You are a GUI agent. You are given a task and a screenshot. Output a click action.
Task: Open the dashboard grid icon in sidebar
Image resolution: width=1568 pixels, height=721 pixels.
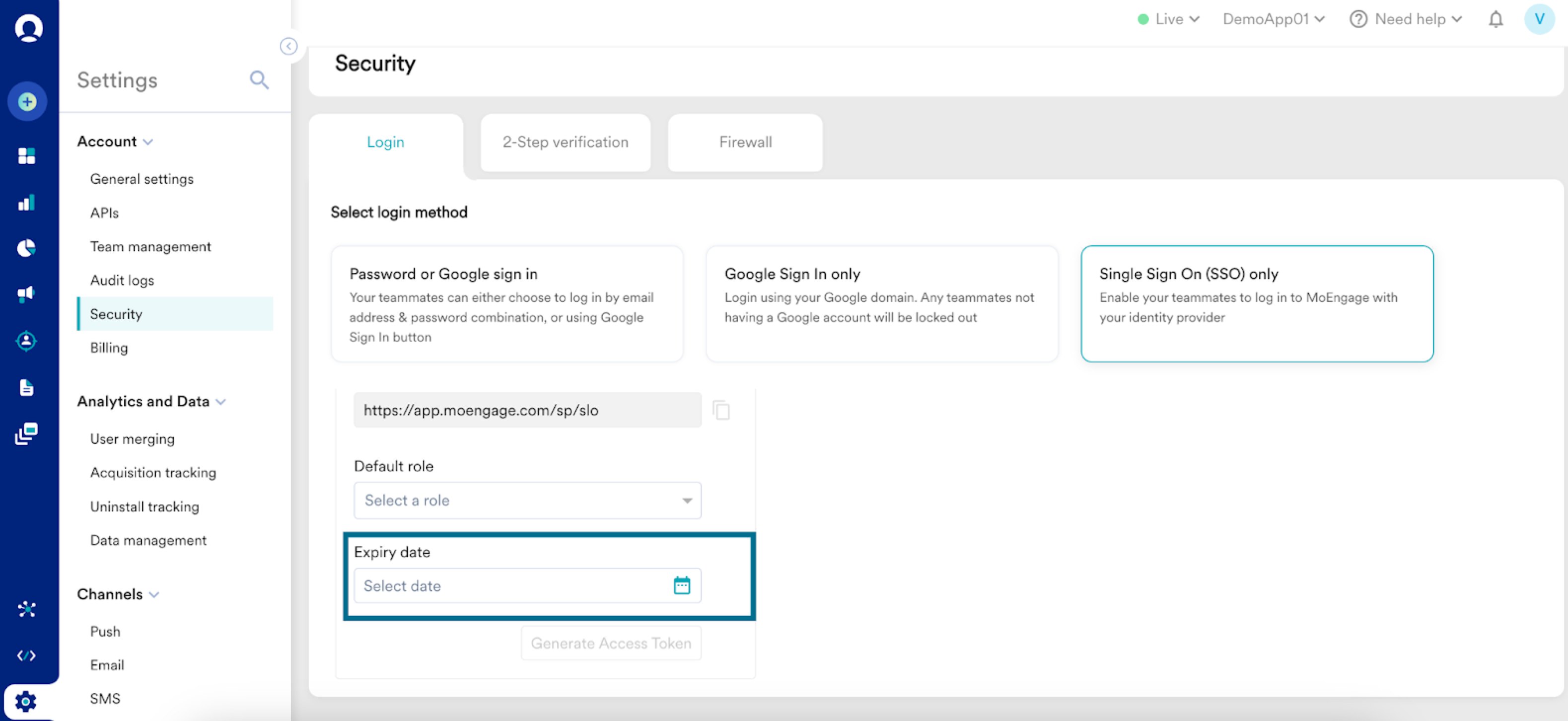click(27, 156)
